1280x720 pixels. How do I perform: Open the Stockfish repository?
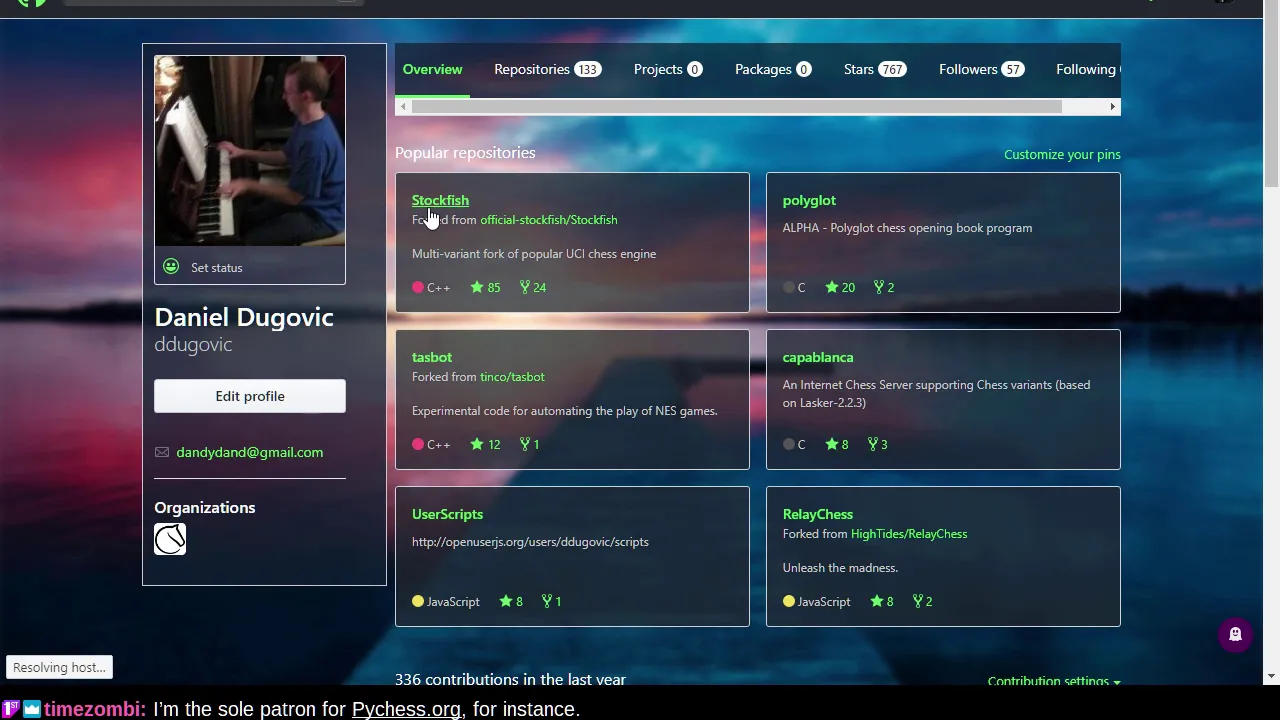(440, 200)
